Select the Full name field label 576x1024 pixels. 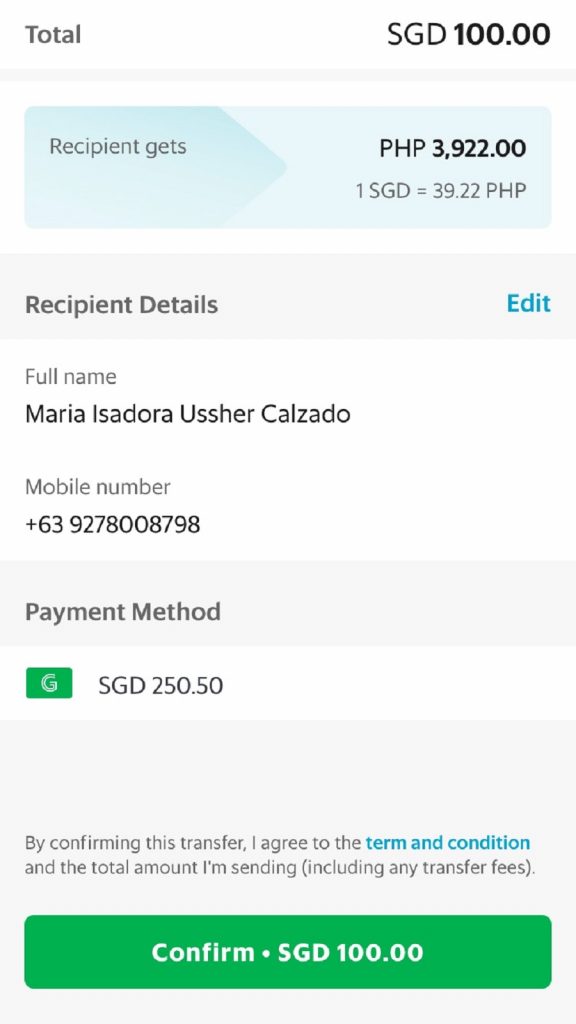(x=70, y=377)
